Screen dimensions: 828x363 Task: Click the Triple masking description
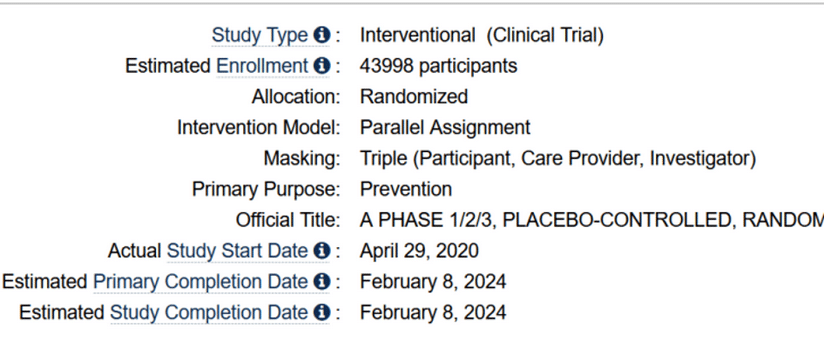coord(558,159)
